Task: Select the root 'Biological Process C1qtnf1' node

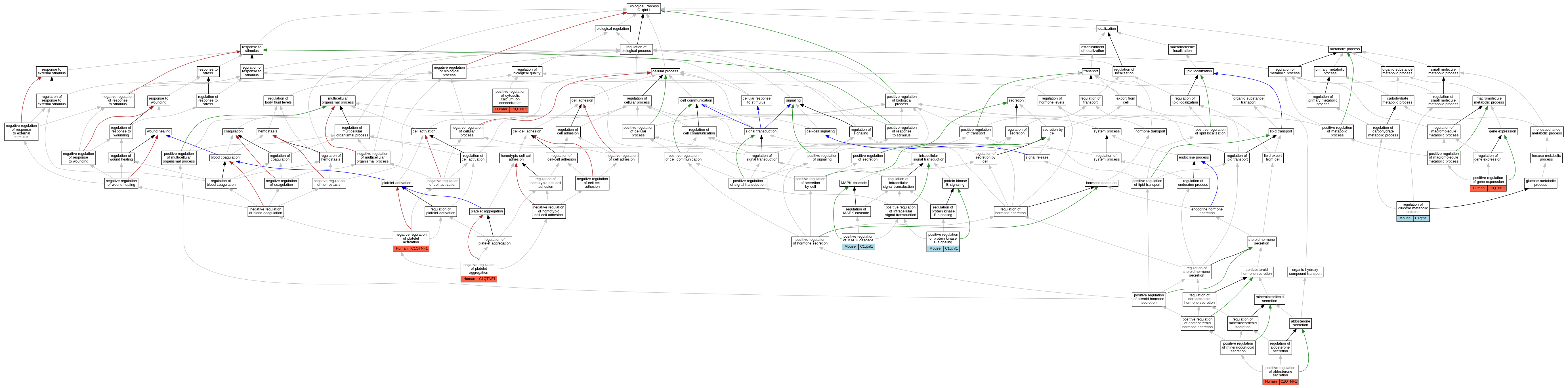Action: [643, 8]
